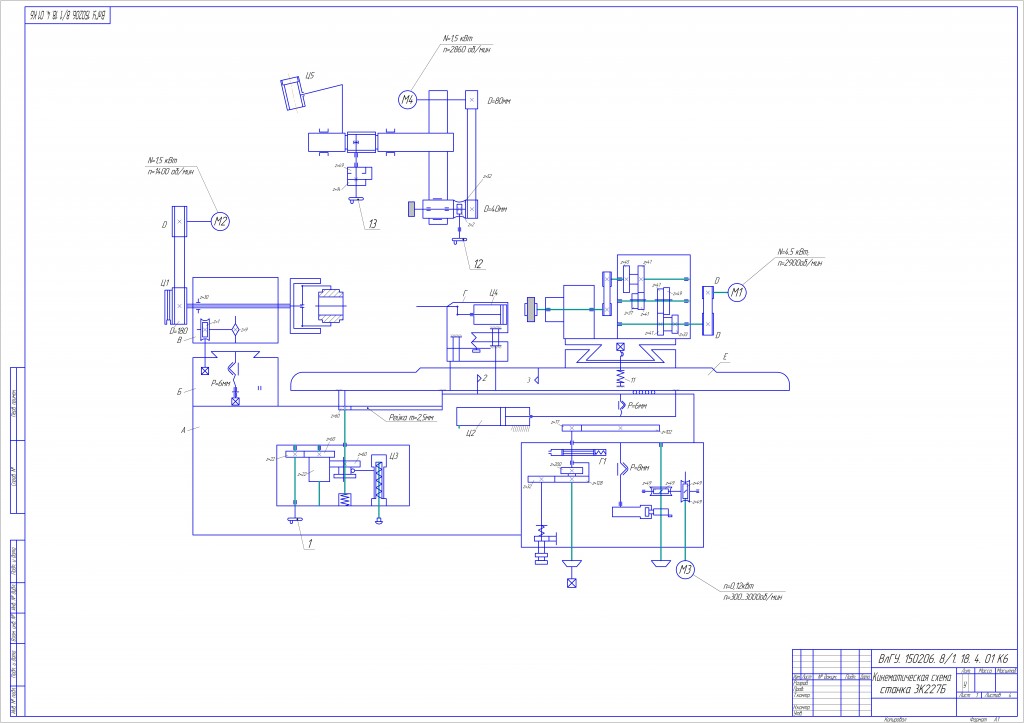Select the 'n=2860 об/мин' speed label

[x=466, y=50]
